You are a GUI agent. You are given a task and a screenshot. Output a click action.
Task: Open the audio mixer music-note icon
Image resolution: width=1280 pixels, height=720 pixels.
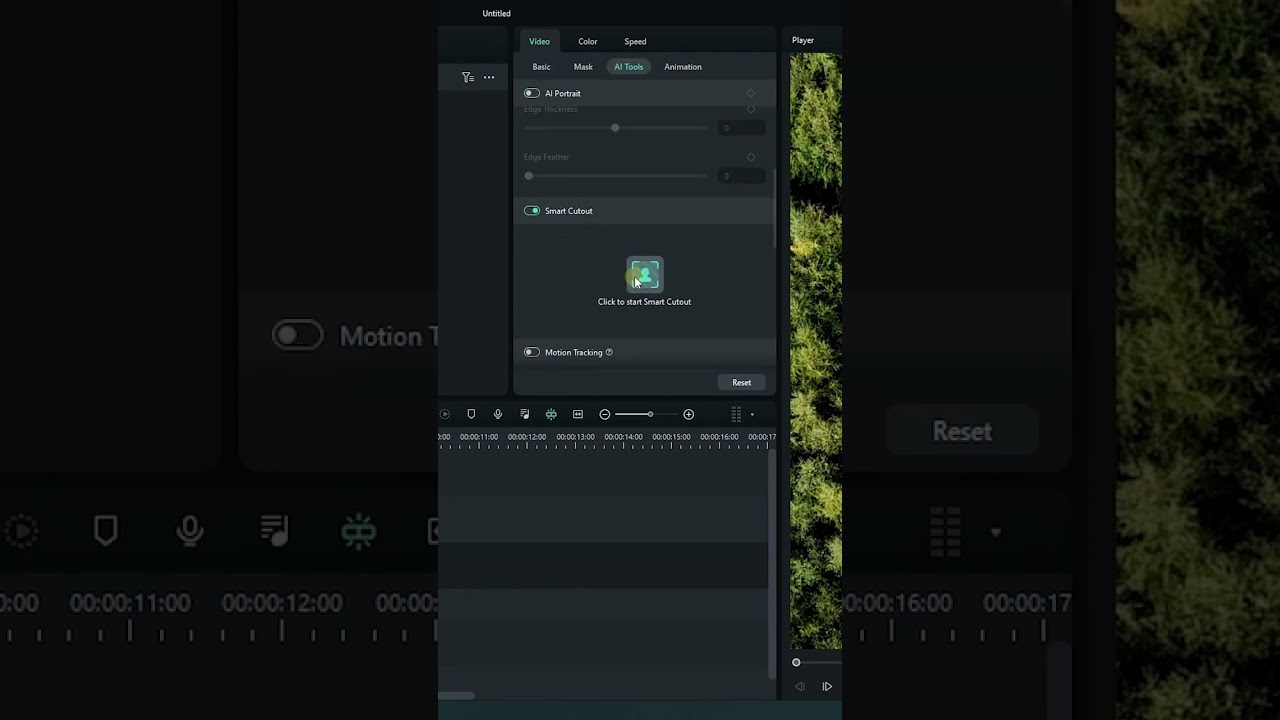point(524,414)
